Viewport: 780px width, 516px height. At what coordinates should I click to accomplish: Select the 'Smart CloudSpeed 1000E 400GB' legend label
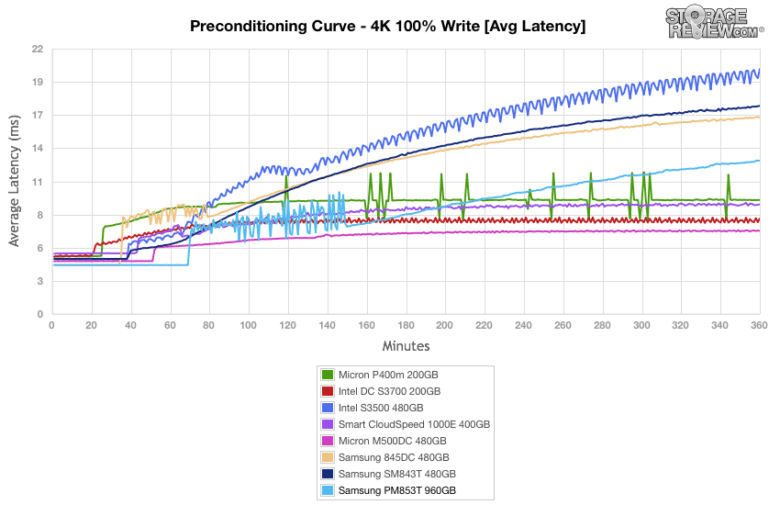[414, 424]
